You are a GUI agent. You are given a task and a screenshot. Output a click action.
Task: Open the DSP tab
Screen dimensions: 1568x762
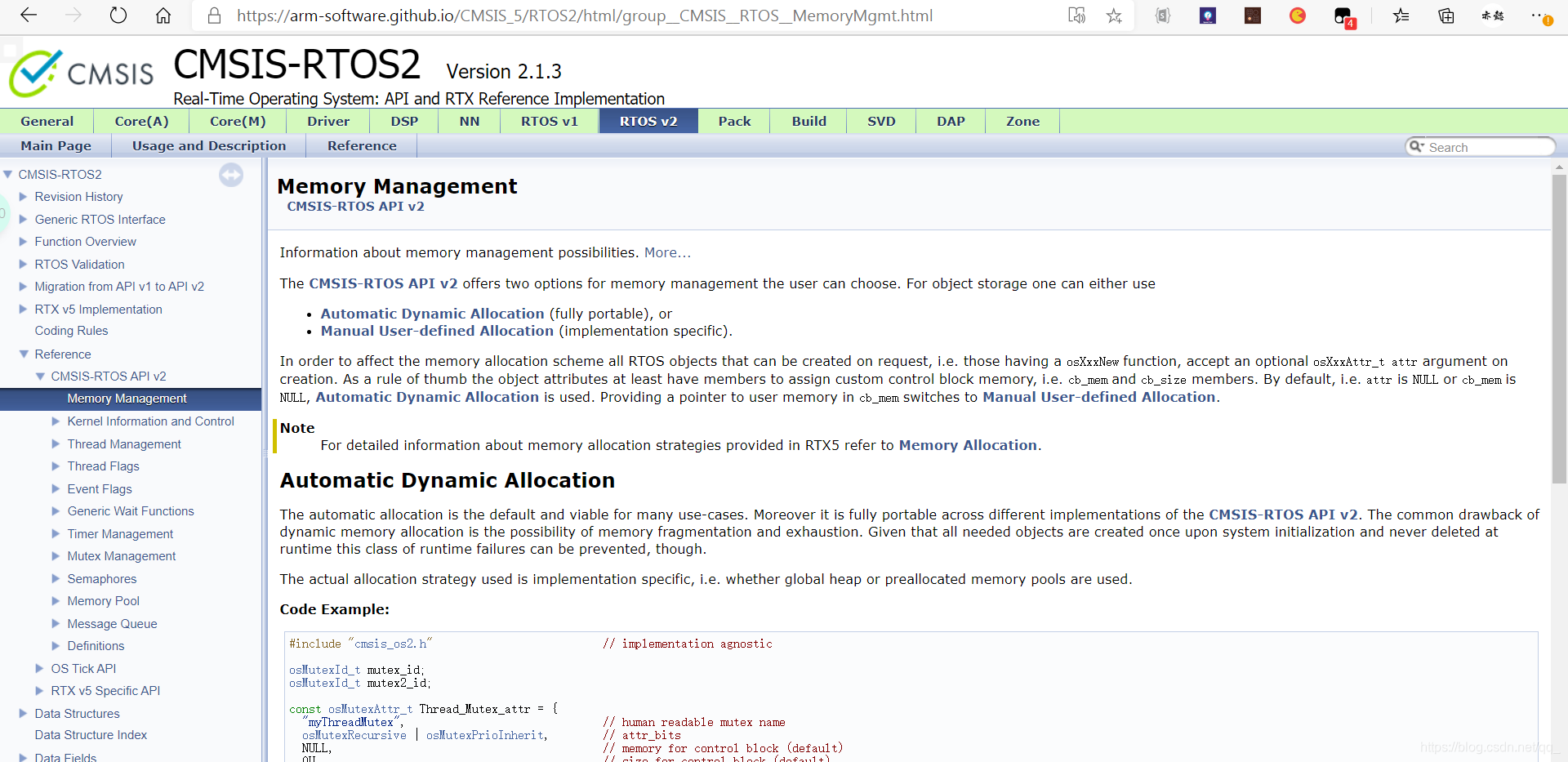pyautogui.click(x=404, y=121)
